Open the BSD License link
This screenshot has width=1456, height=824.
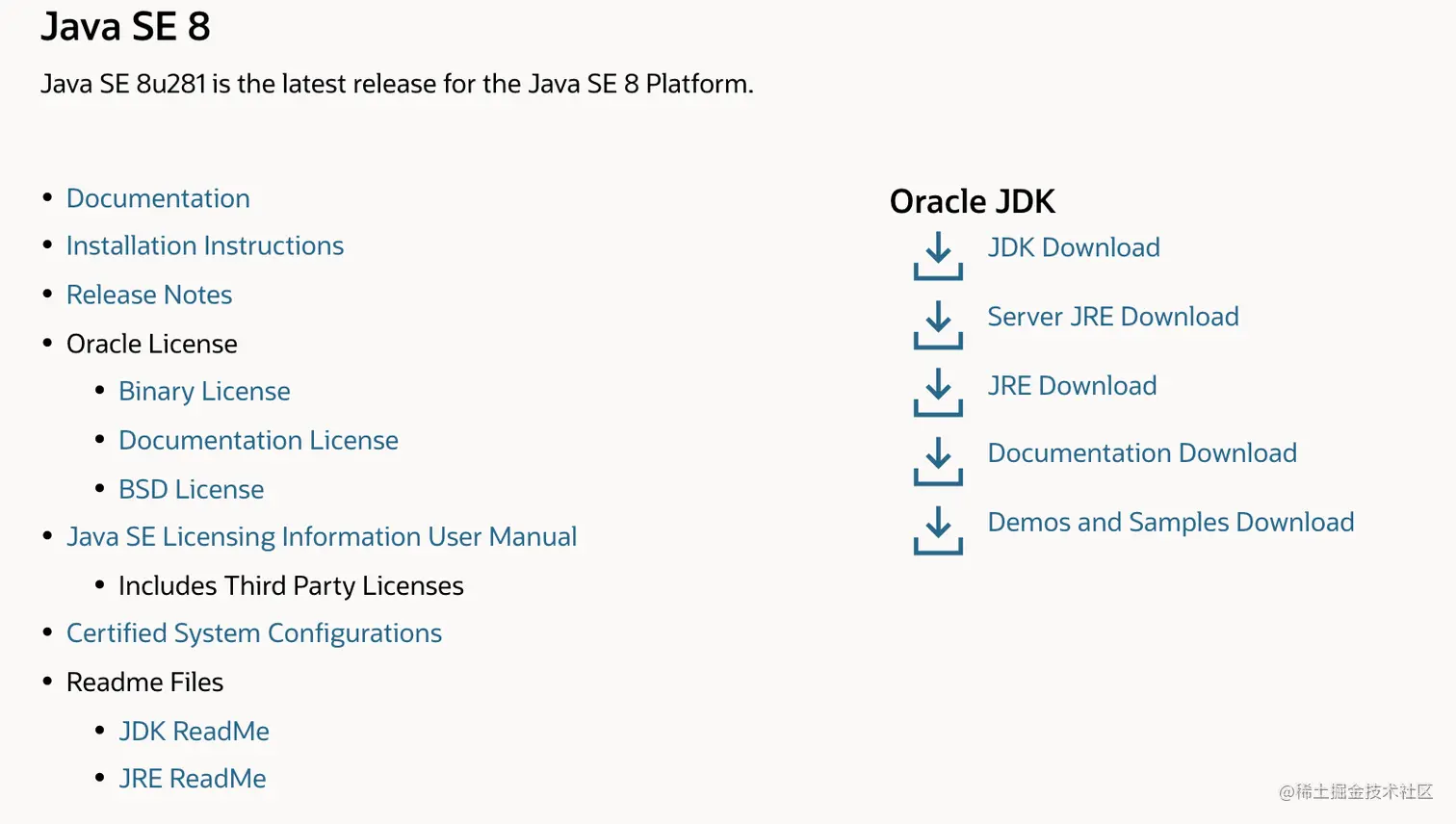click(x=191, y=490)
